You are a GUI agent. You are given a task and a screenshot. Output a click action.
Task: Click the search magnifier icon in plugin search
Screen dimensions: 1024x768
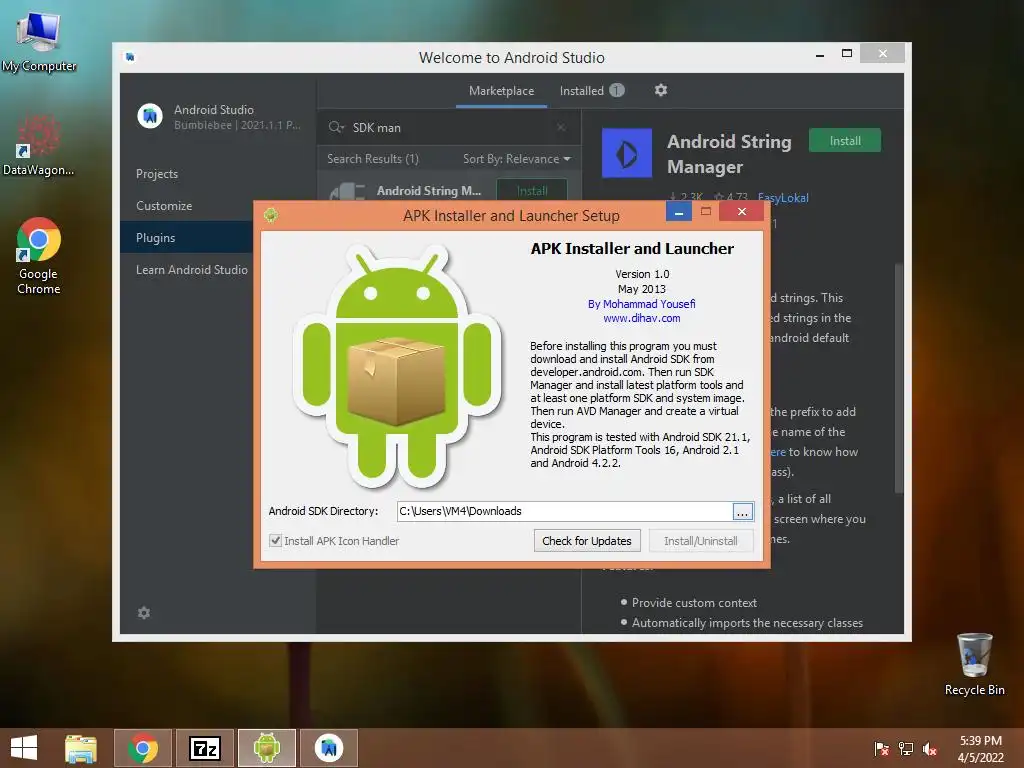tap(336, 127)
